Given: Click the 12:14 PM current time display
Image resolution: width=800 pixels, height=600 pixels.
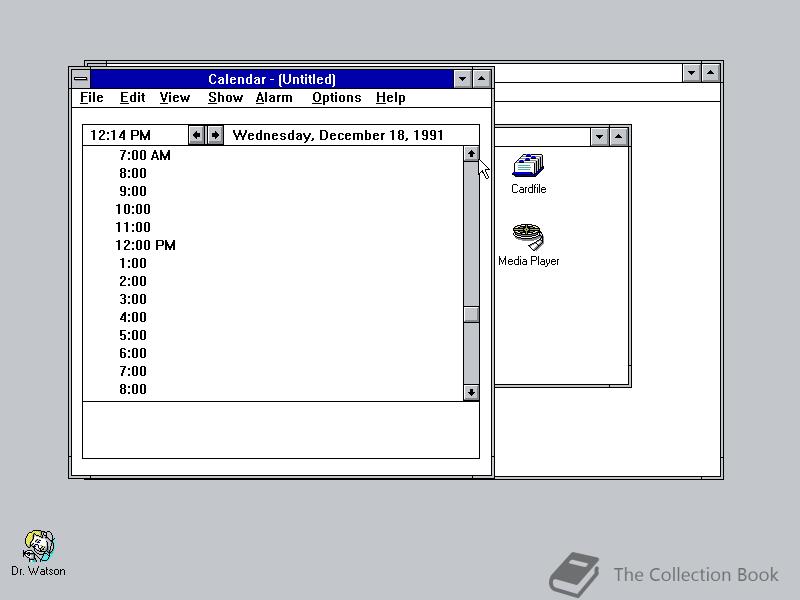Looking at the screenshot, I should point(120,135).
